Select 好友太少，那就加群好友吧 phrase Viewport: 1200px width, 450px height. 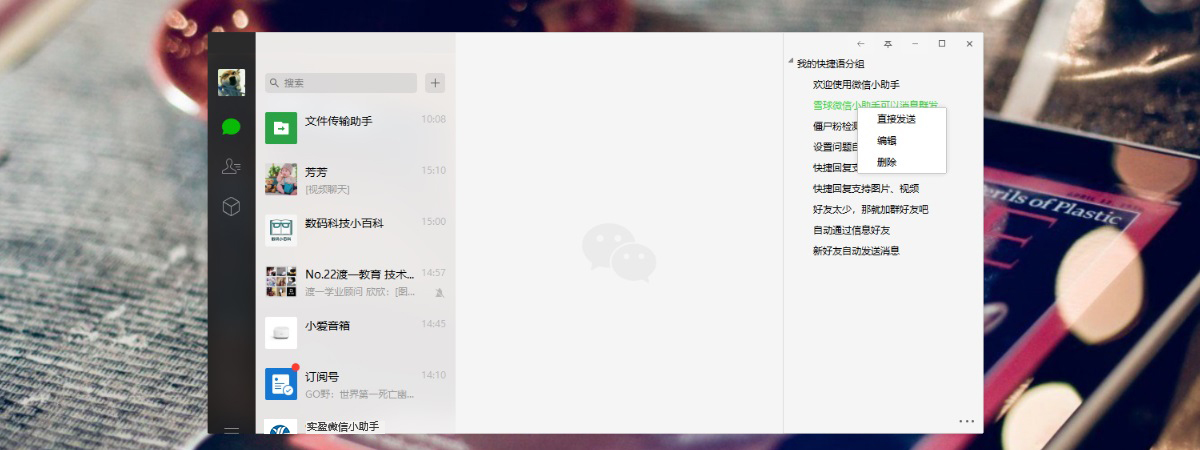click(871, 209)
